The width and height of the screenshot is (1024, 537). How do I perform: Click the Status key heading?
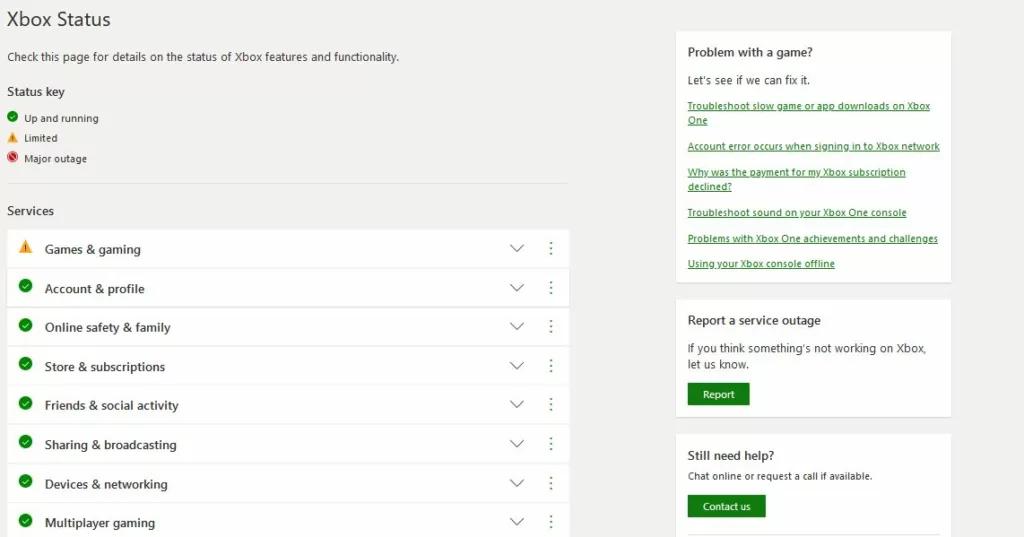click(36, 91)
